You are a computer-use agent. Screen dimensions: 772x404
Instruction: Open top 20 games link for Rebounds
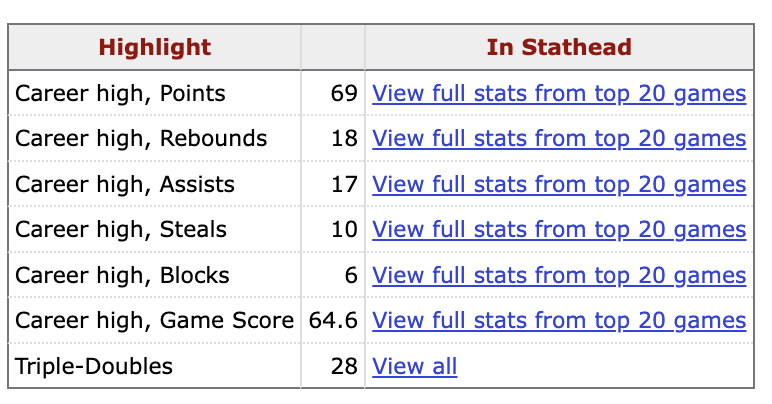click(x=559, y=139)
